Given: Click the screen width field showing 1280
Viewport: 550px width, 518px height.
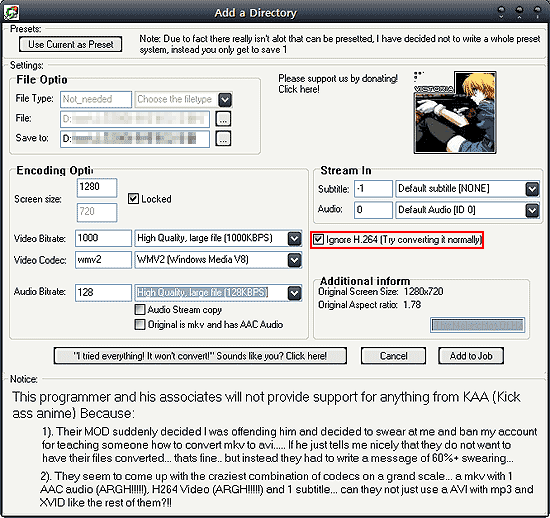Looking at the screenshot, I should (97, 187).
